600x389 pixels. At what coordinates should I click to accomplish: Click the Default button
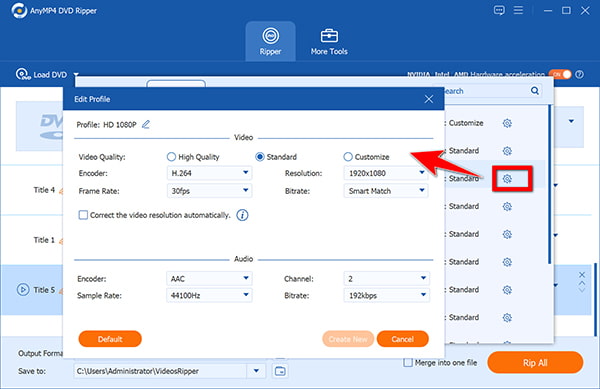[x=110, y=339]
